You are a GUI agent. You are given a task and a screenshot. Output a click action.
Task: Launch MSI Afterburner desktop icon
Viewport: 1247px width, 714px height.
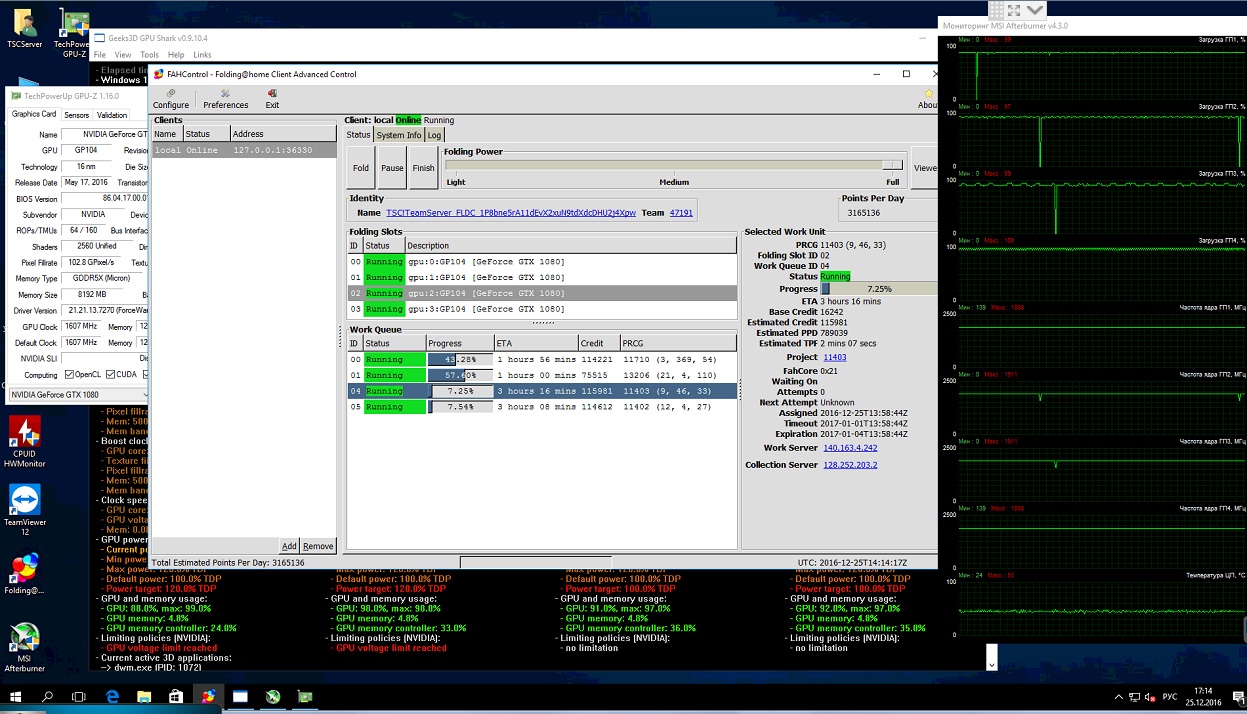pos(24,648)
